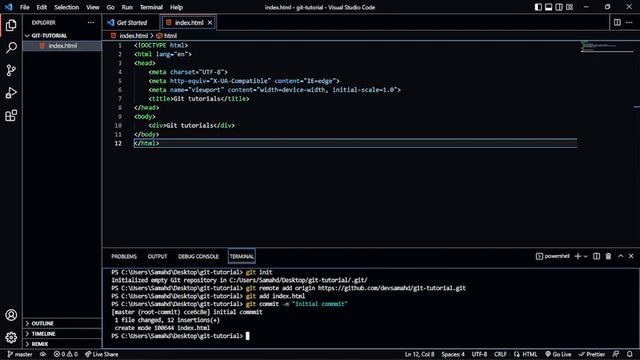Open the feedback icon in status bar
The width and height of the screenshot is (640, 360).
pos(616,354)
